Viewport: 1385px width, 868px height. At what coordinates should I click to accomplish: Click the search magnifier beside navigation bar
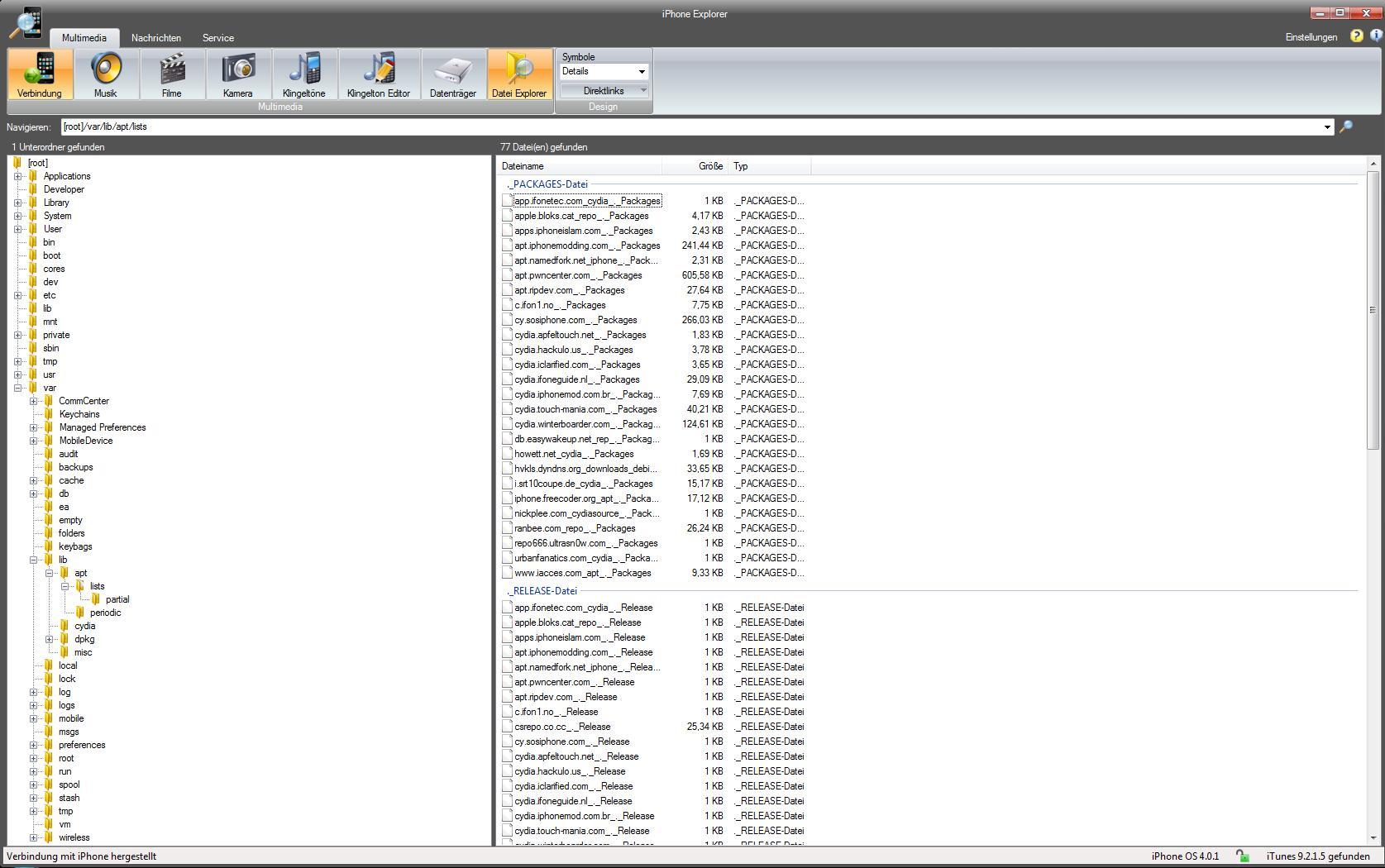[1346, 126]
